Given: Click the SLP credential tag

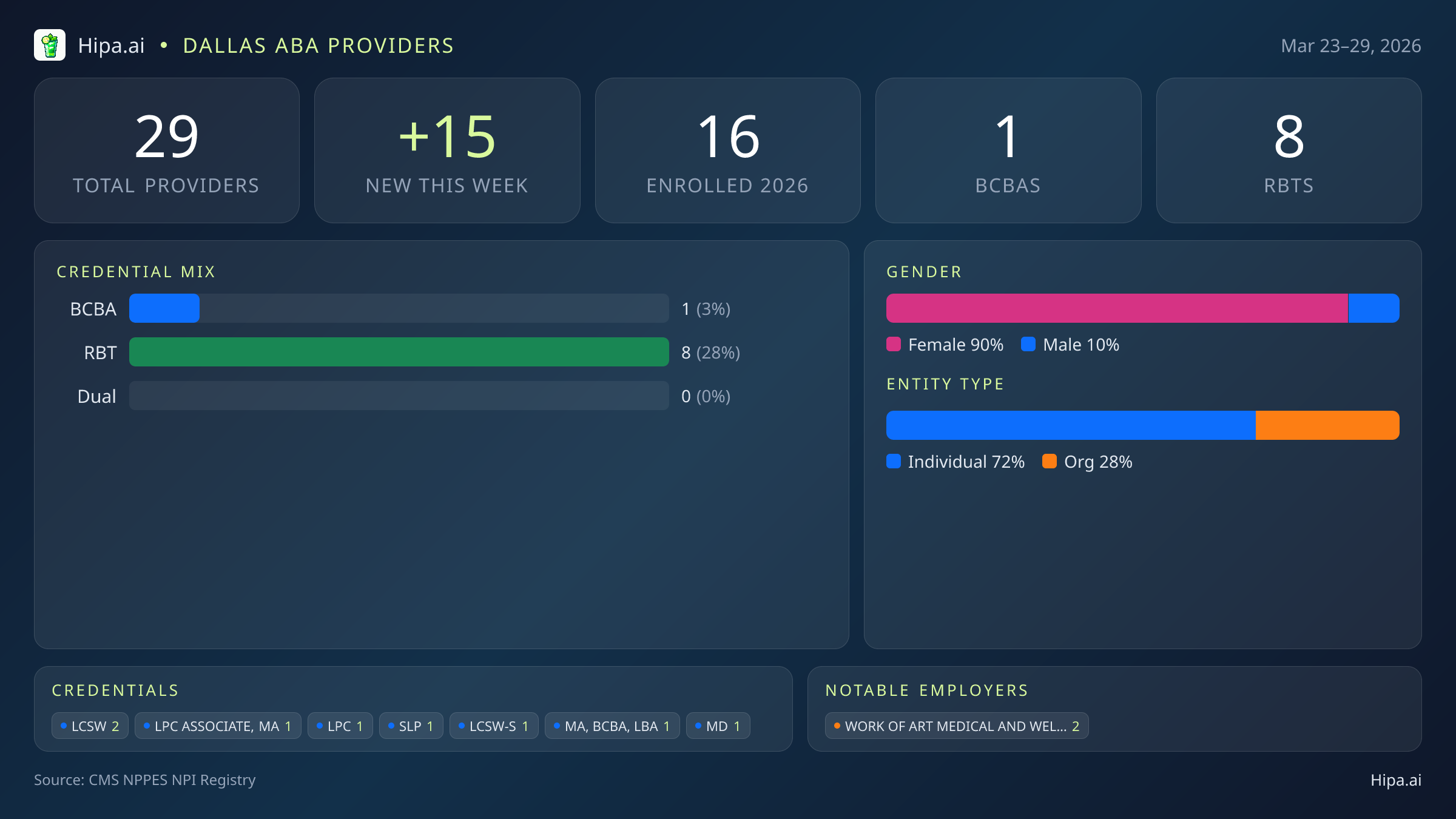Looking at the screenshot, I should (x=411, y=726).
